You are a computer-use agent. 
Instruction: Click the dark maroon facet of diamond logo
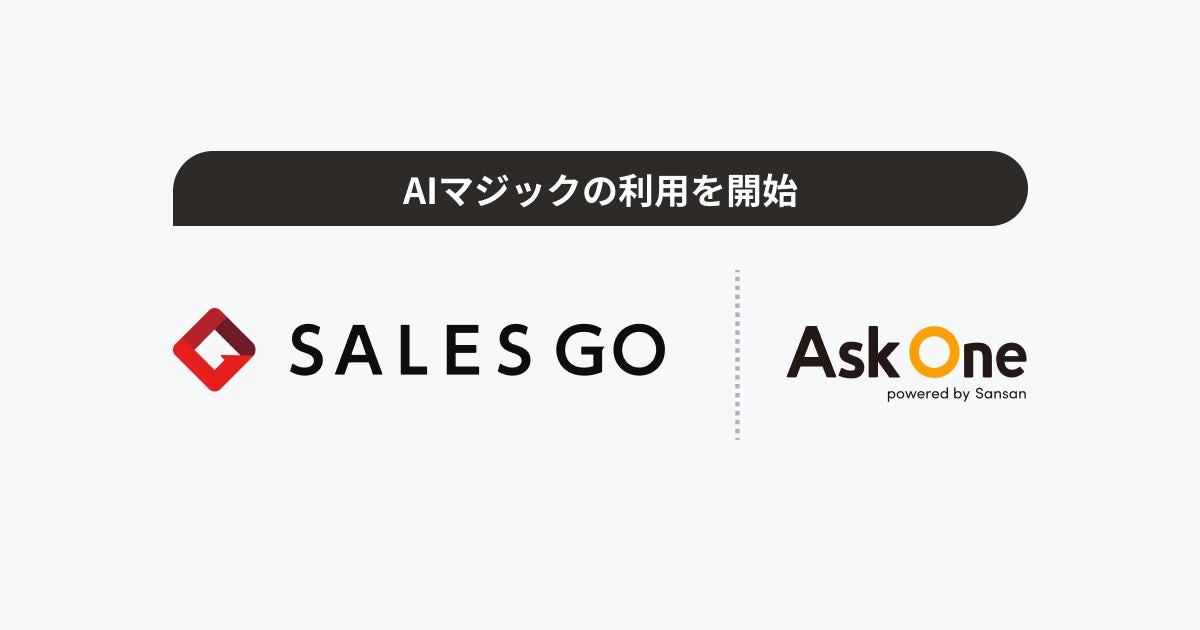tap(236, 332)
